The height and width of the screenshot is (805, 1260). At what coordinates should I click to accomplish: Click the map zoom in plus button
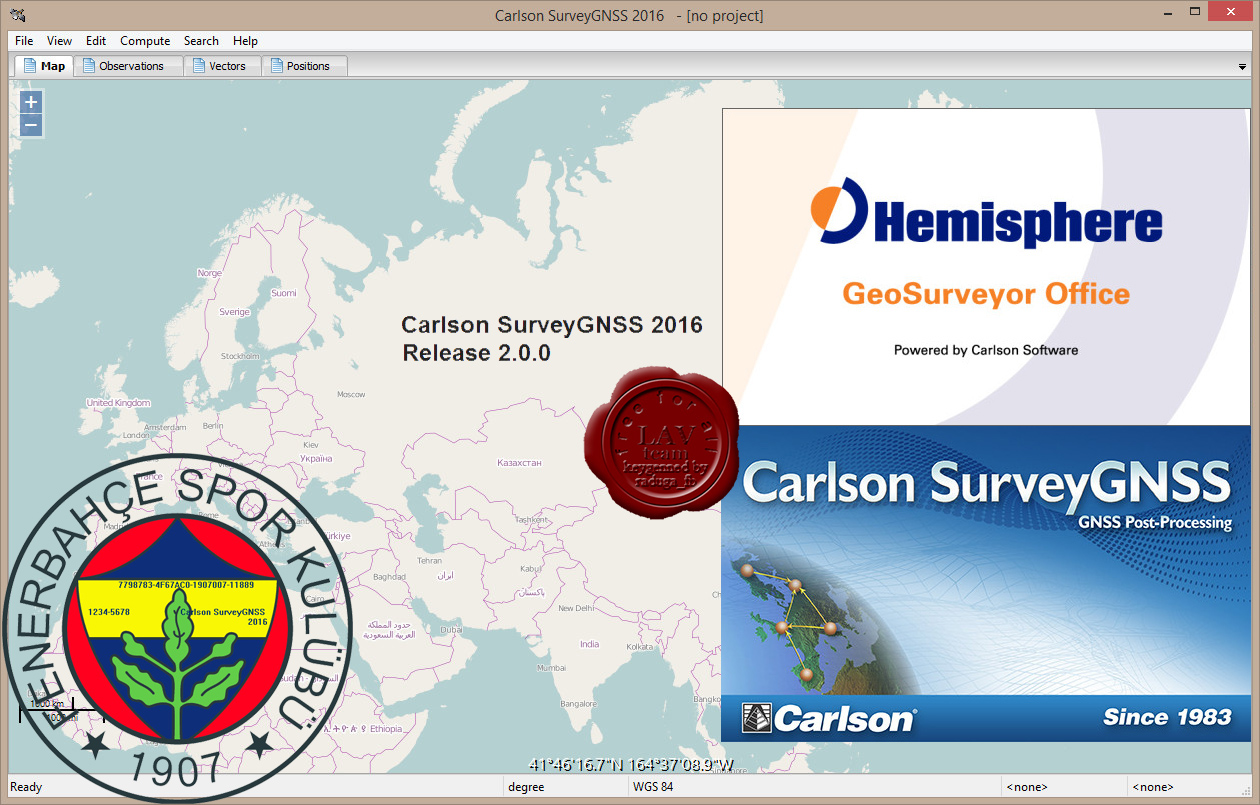click(31, 102)
